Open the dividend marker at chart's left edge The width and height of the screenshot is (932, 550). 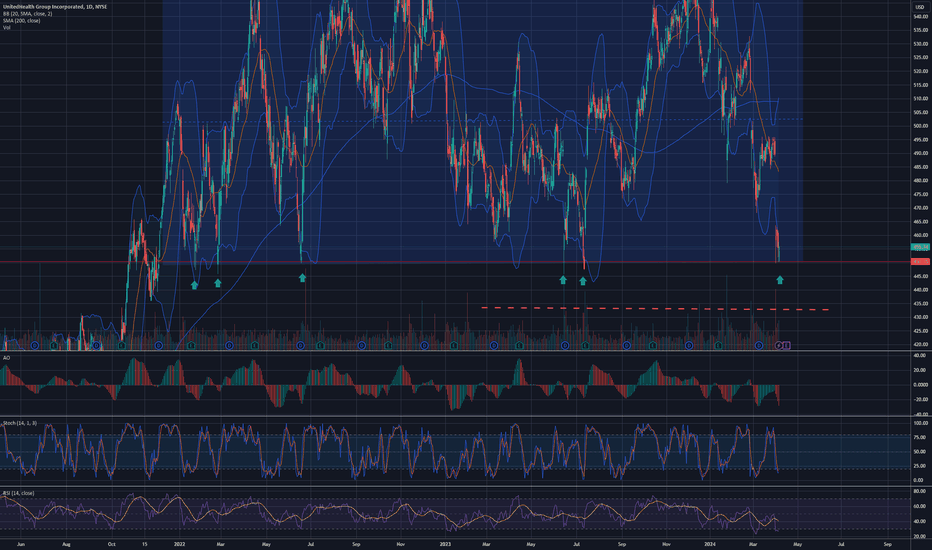35,345
